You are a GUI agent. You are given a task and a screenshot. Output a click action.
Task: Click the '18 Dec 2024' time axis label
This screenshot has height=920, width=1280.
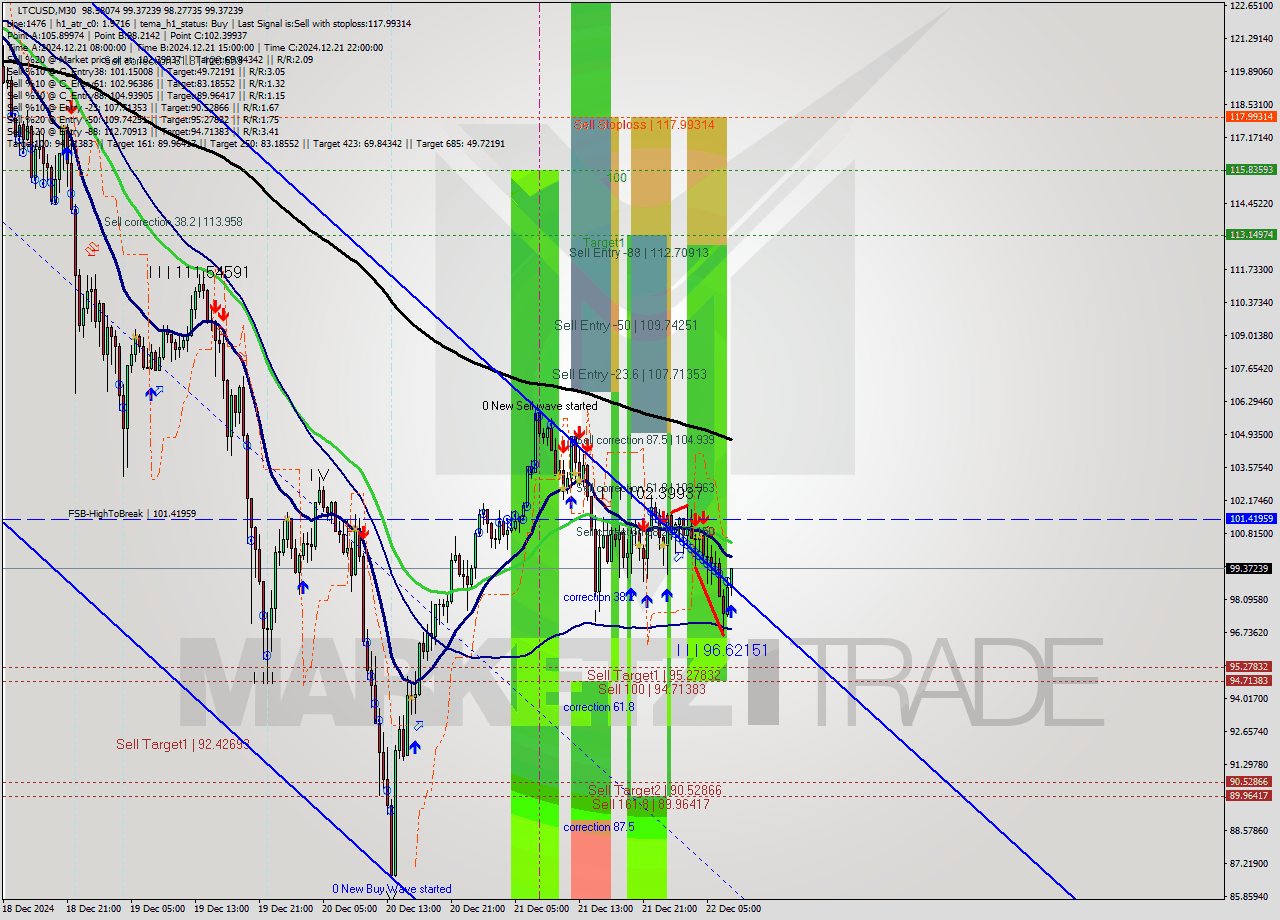pyautogui.click(x=30, y=909)
